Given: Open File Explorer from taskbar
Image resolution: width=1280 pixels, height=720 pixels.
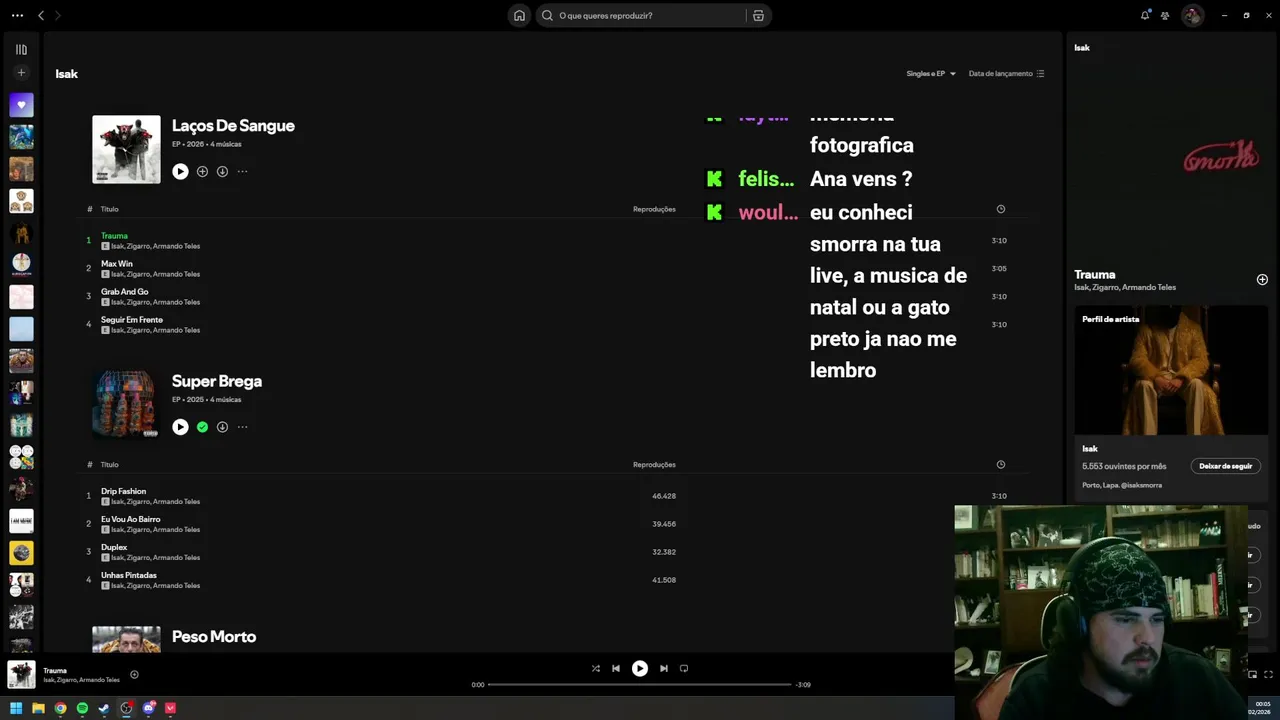Looking at the screenshot, I should tap(38, 708).
